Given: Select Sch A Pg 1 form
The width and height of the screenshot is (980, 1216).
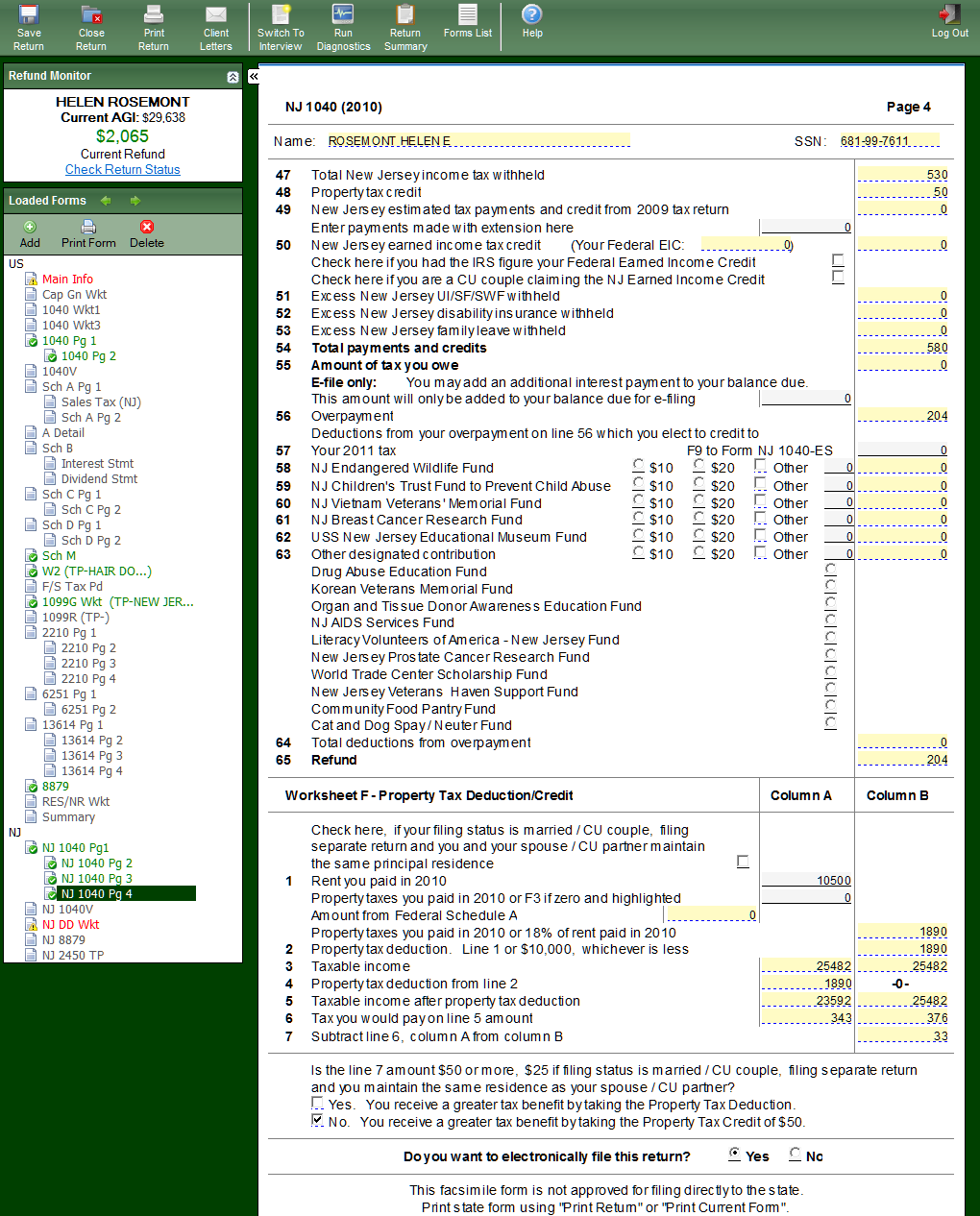Looking at the screenshot, I should [71, 387].
